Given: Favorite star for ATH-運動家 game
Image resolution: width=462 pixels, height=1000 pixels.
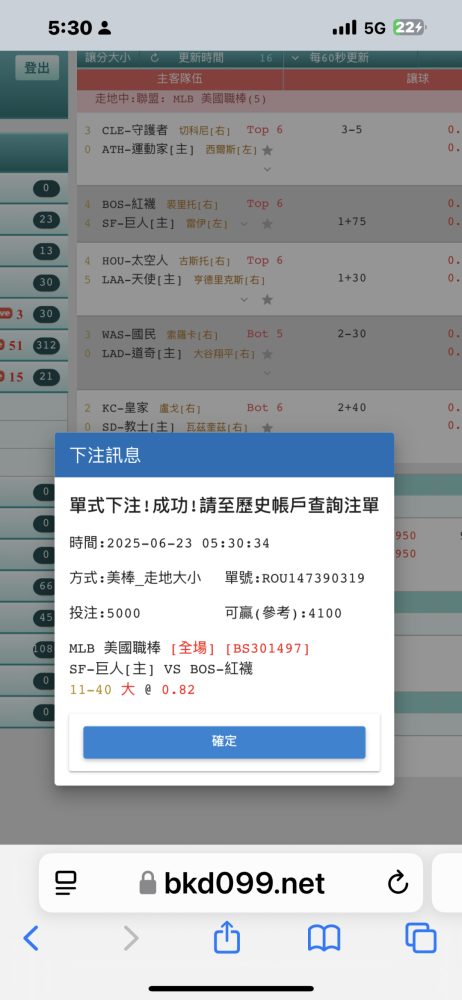Looking at the screenshot, I should 267,151.
